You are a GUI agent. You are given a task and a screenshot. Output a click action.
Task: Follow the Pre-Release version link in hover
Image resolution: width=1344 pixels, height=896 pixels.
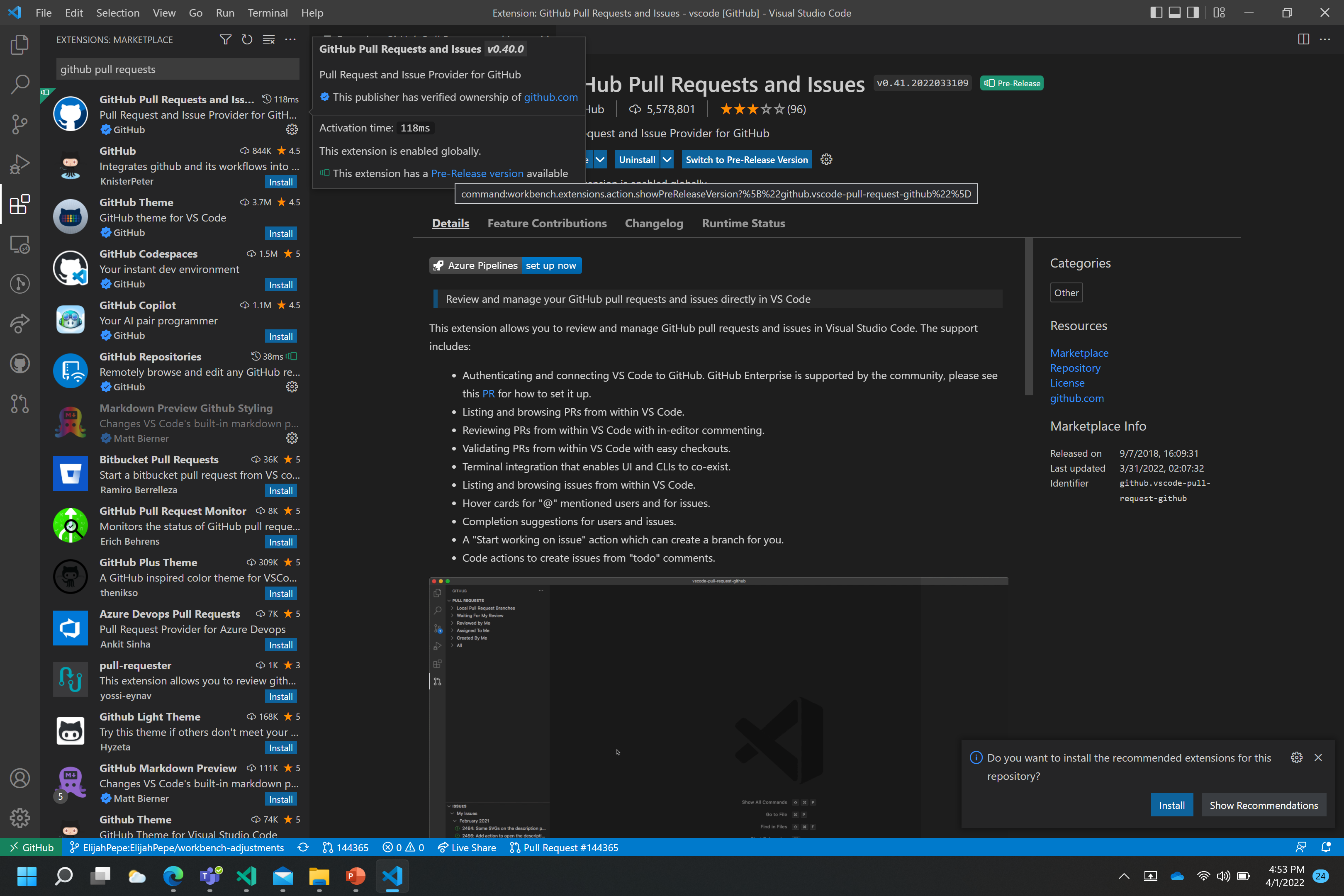tap(477, 173)
